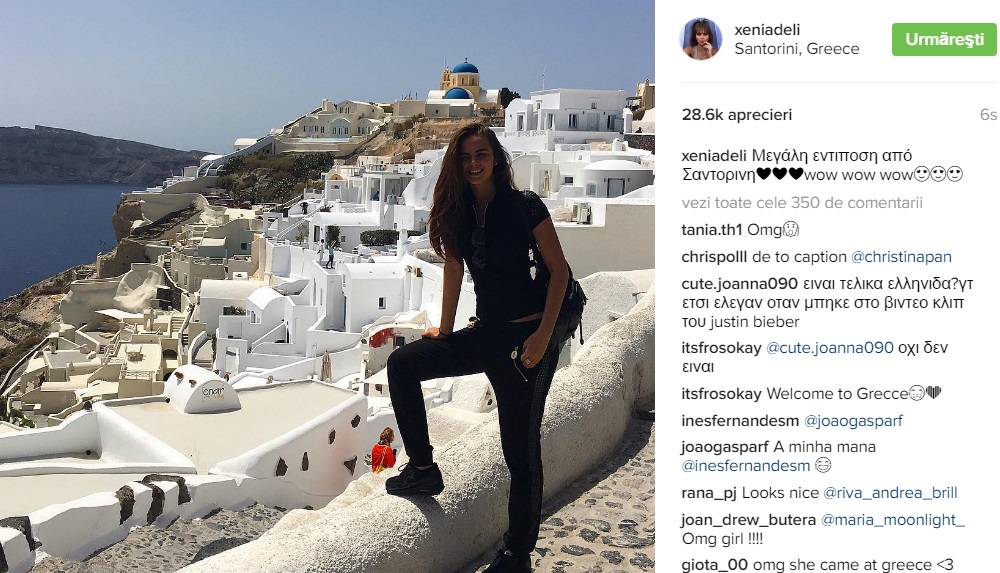Click the @maria_moonlight_ mention

pos(892,520)
